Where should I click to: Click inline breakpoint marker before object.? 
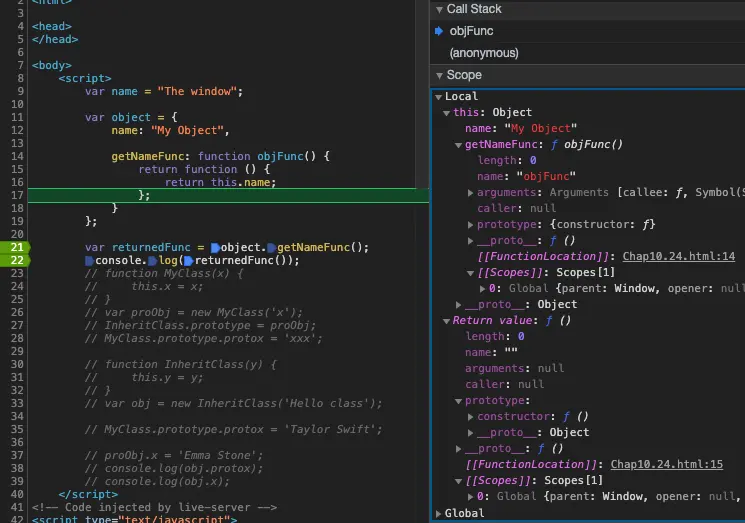[x=215, y=247]
